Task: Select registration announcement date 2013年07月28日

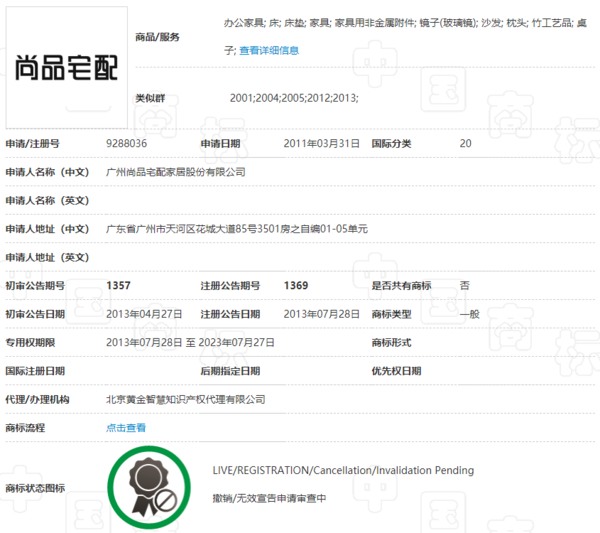Action: (321, 314)
